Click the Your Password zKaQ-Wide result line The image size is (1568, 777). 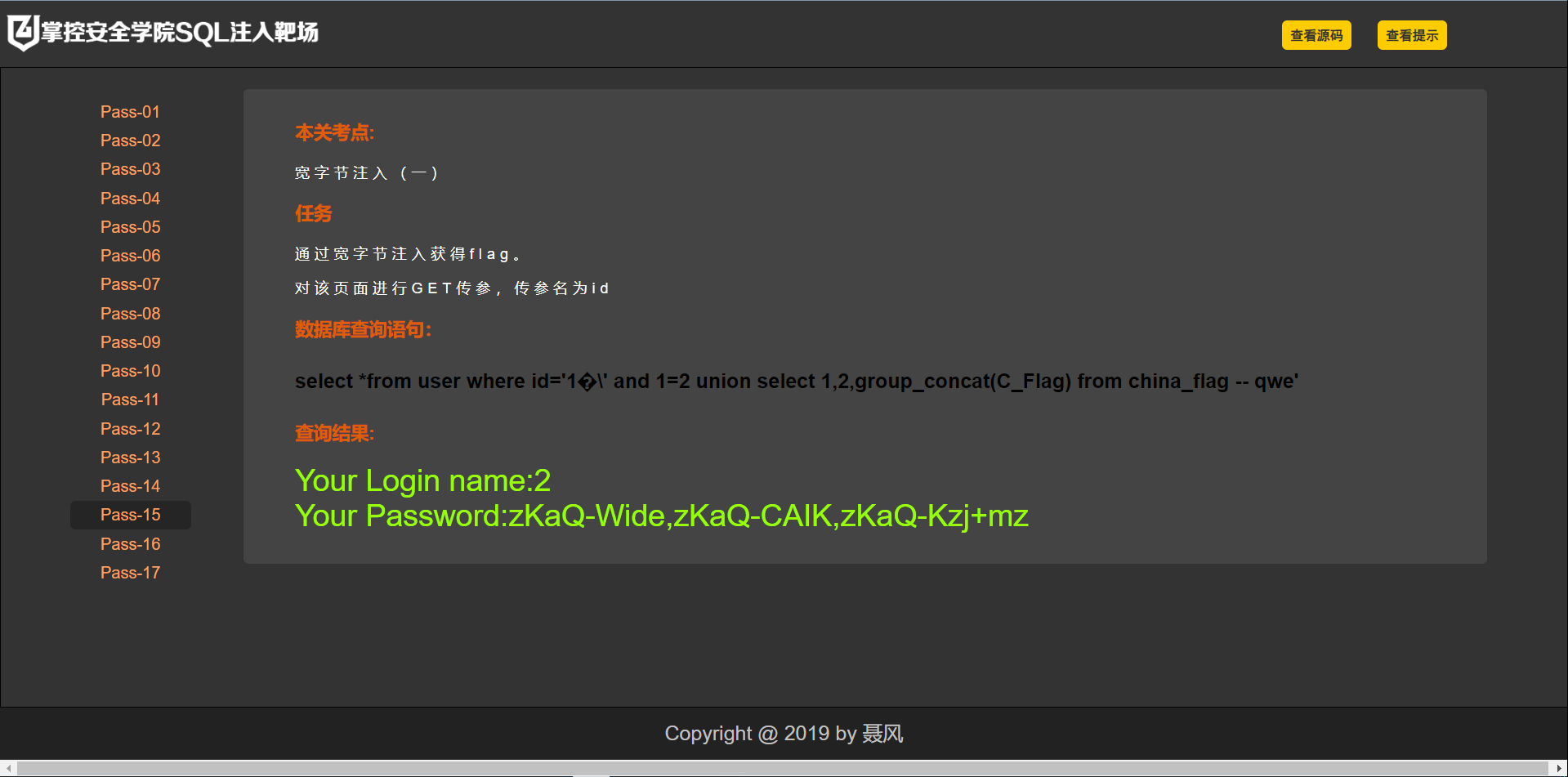coord(662,516)
